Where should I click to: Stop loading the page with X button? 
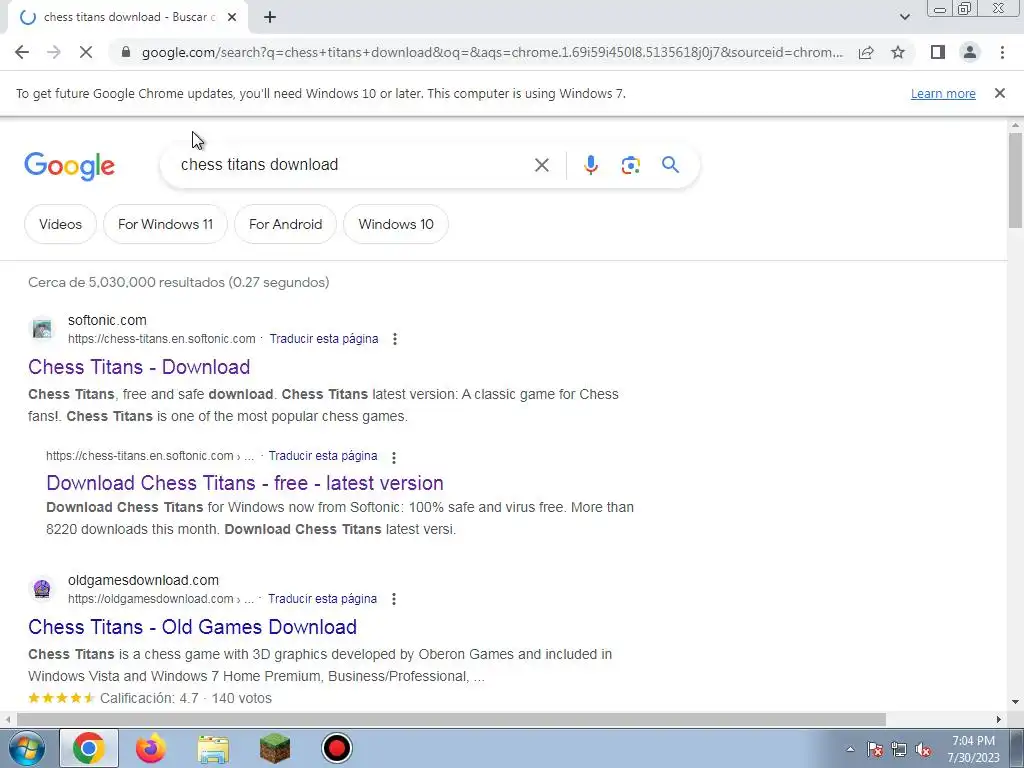tap(86, 52)
